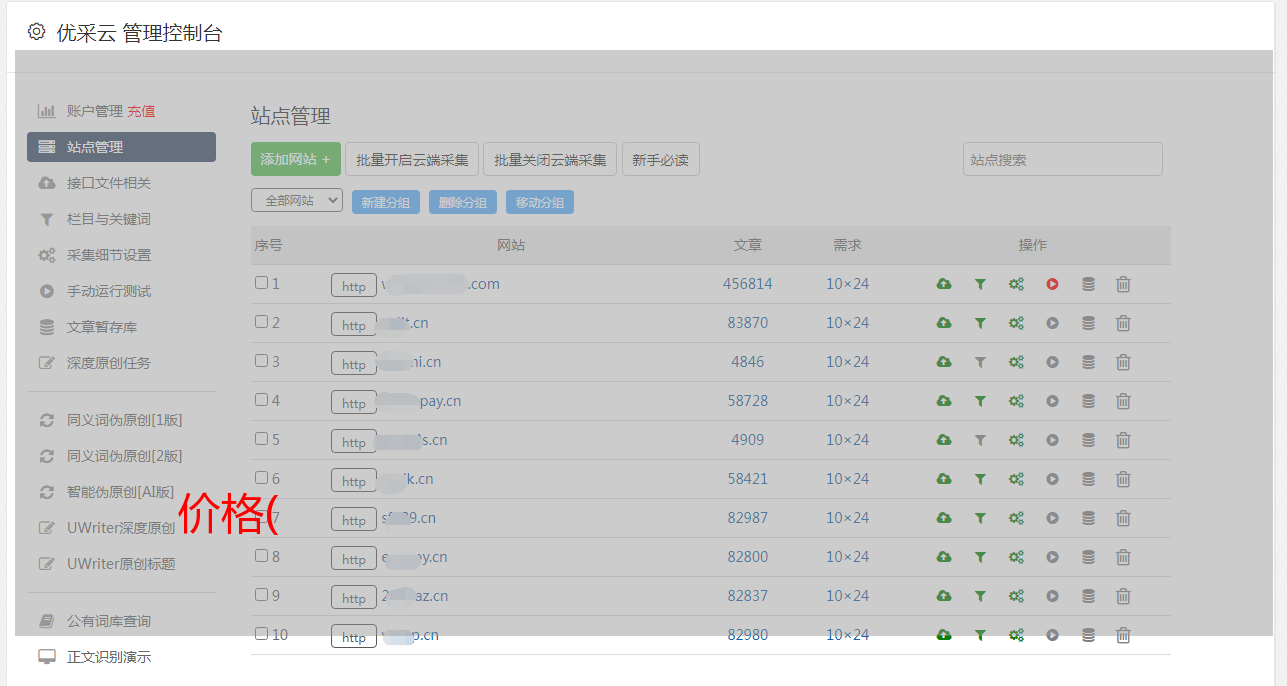Click the gray play icon in row 8
This screenshot has height=686, width=1287.
tap(1052, 557)
